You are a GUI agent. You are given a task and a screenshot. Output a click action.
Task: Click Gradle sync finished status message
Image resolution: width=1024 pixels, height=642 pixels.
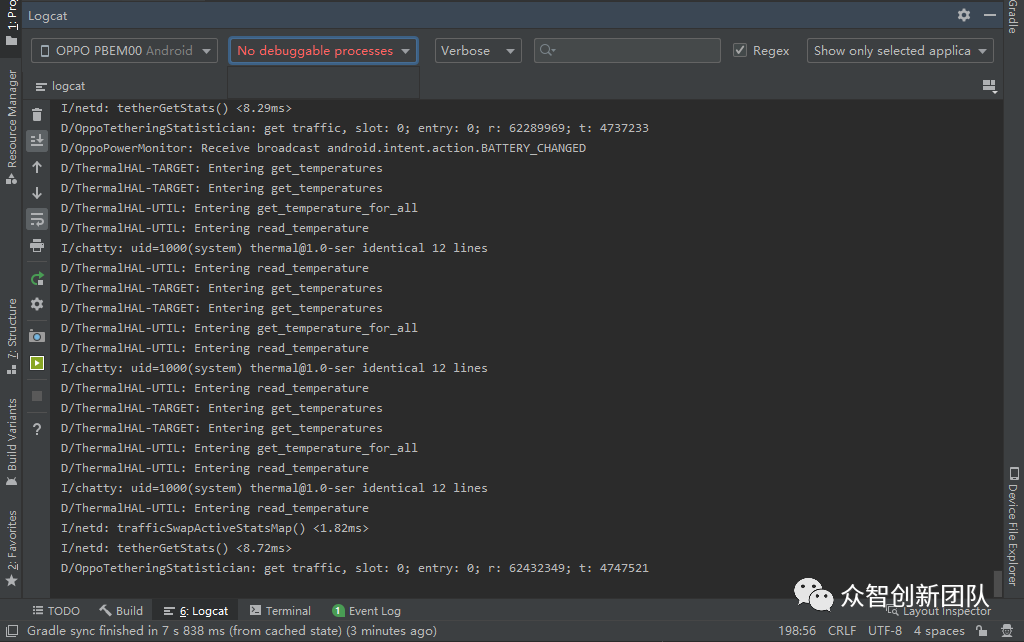click(232, 631)
